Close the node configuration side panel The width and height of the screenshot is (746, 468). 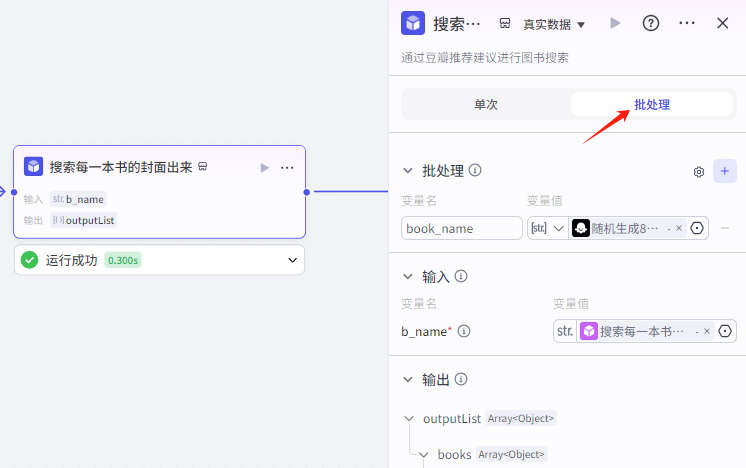pos(722,23)
